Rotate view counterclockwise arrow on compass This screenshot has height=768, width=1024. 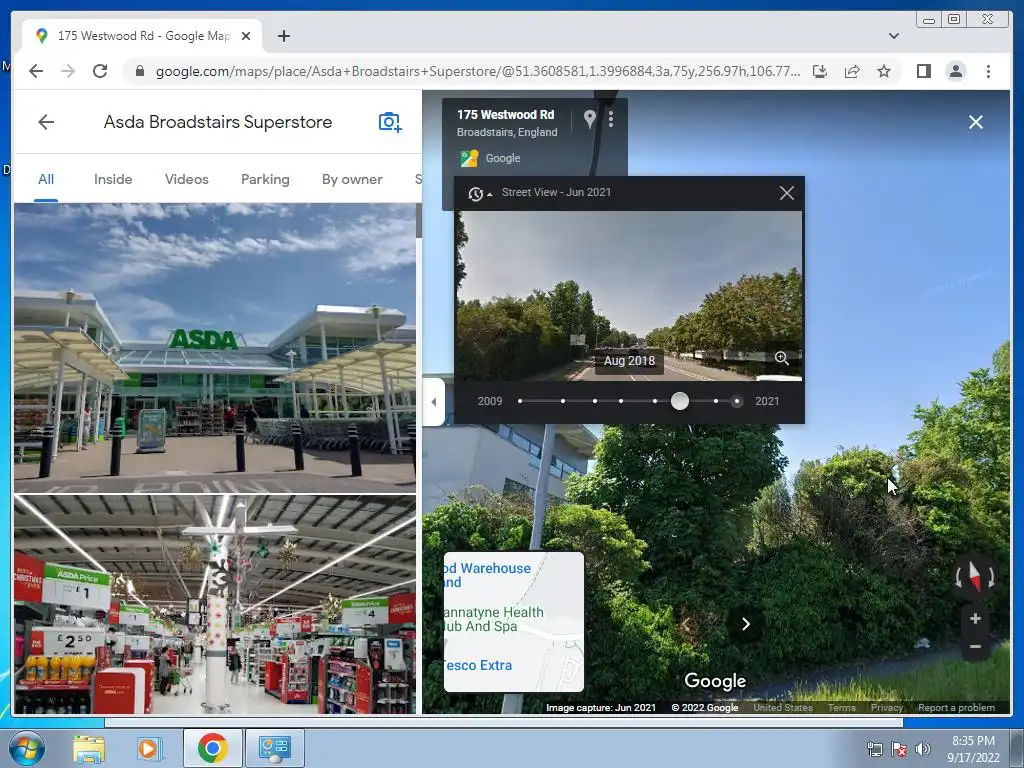click(x=959, y=577)
